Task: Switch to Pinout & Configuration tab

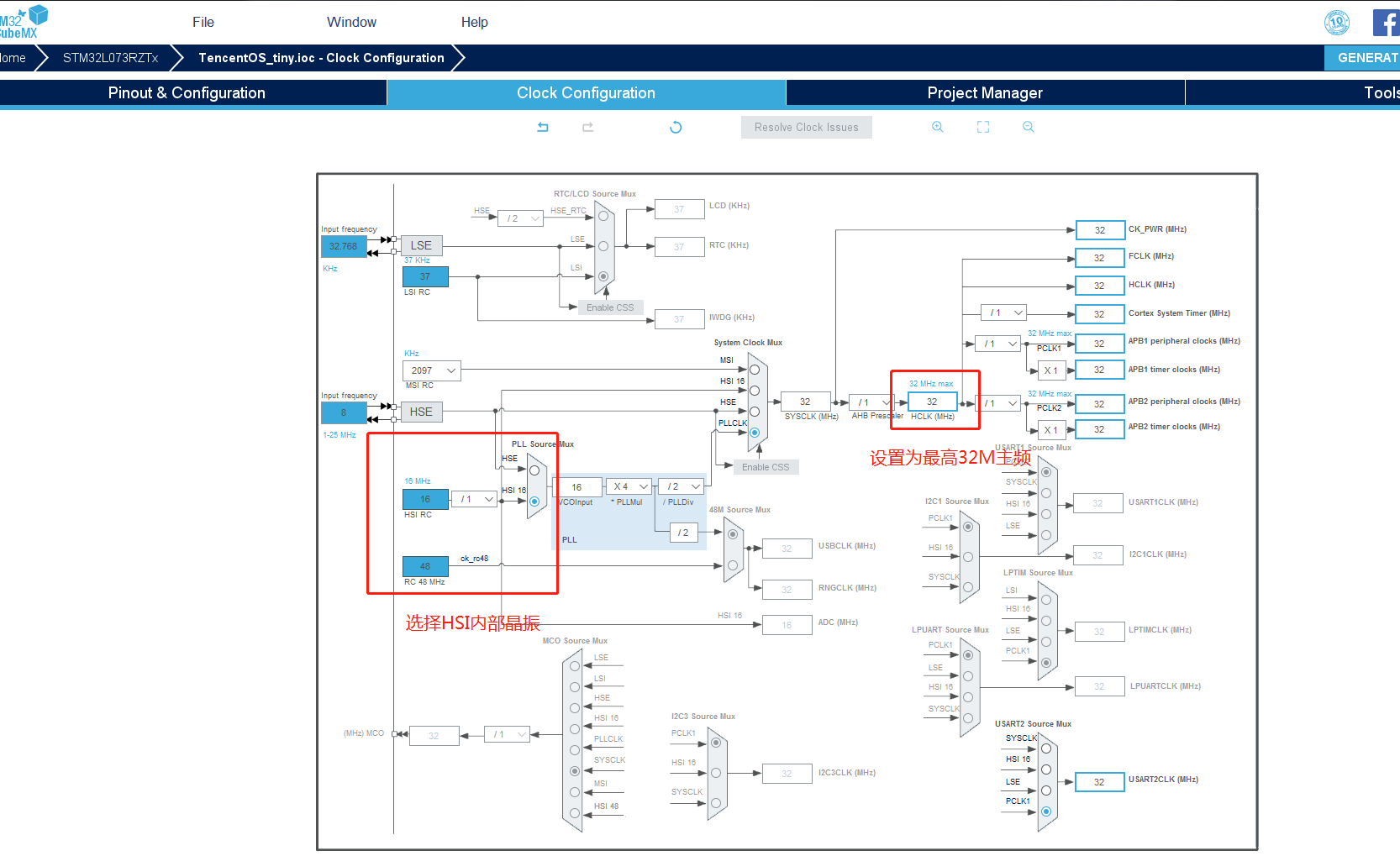Action: tap(187, 93)
